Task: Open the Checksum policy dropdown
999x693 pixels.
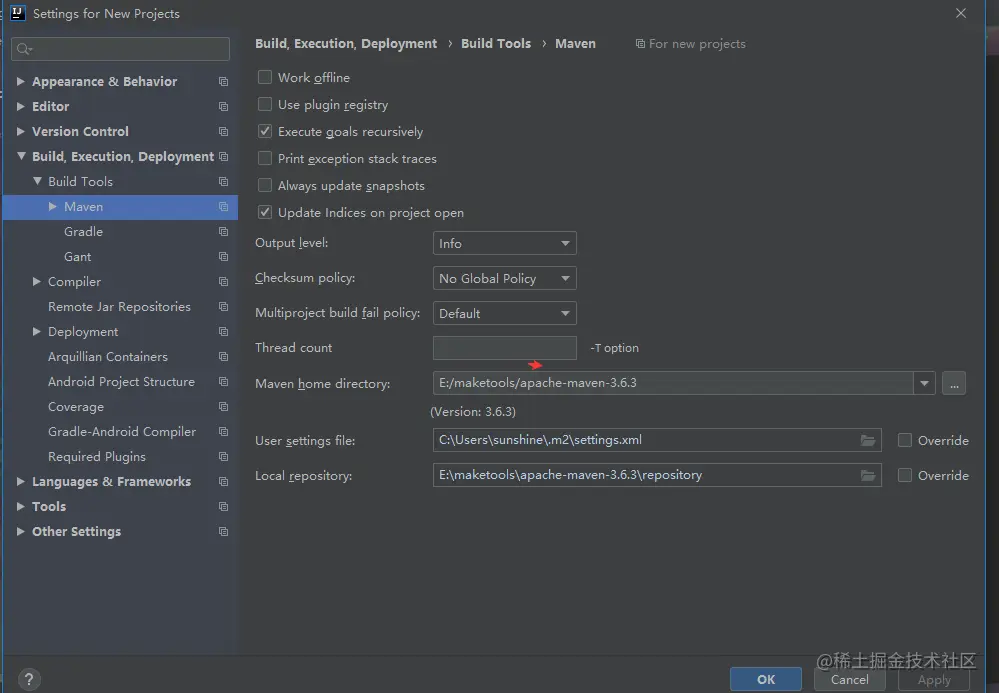Action: point(505,278)
